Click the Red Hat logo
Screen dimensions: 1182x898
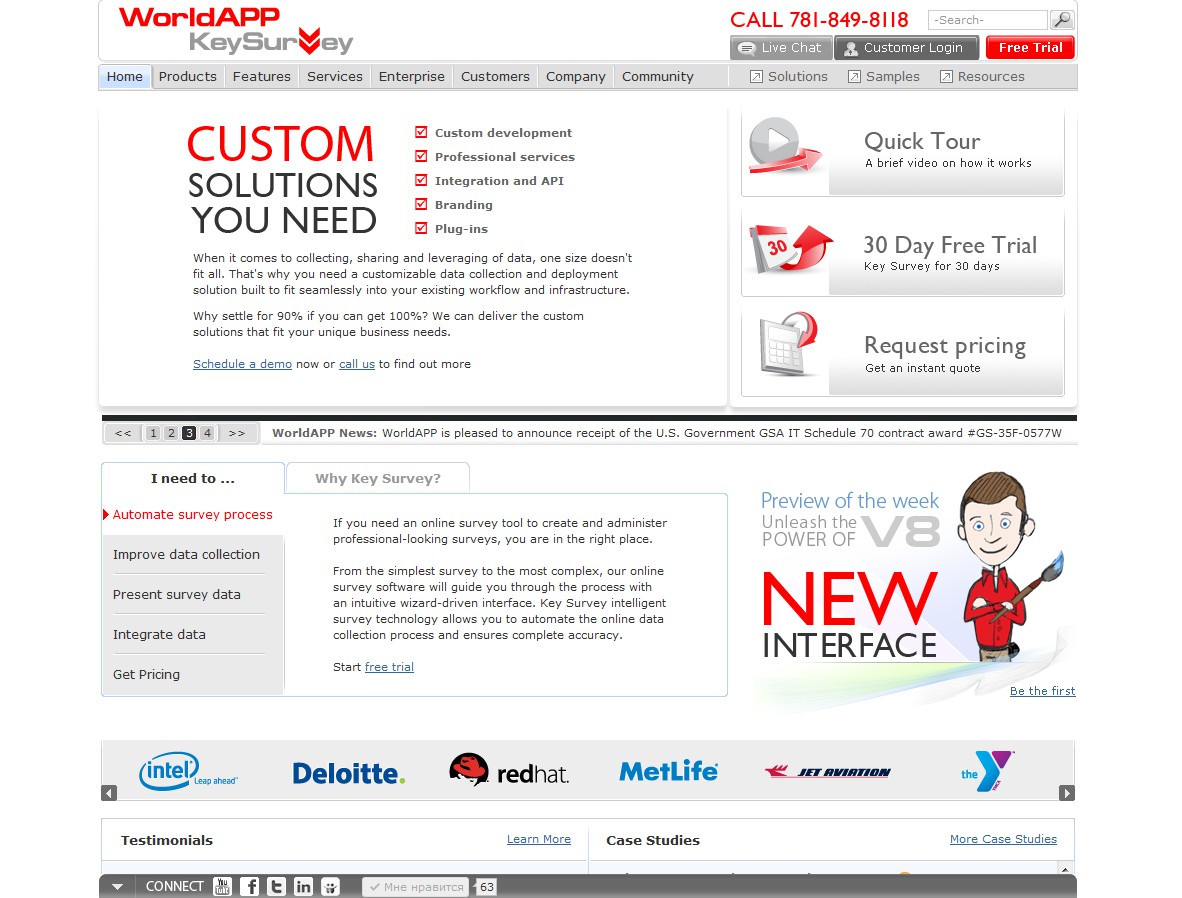click(509, 771)
